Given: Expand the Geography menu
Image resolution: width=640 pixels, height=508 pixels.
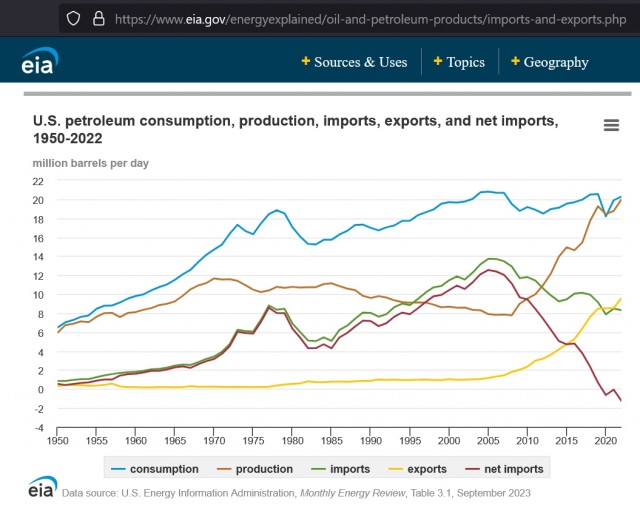Looking at the screenshot, I should click(550, 62).
